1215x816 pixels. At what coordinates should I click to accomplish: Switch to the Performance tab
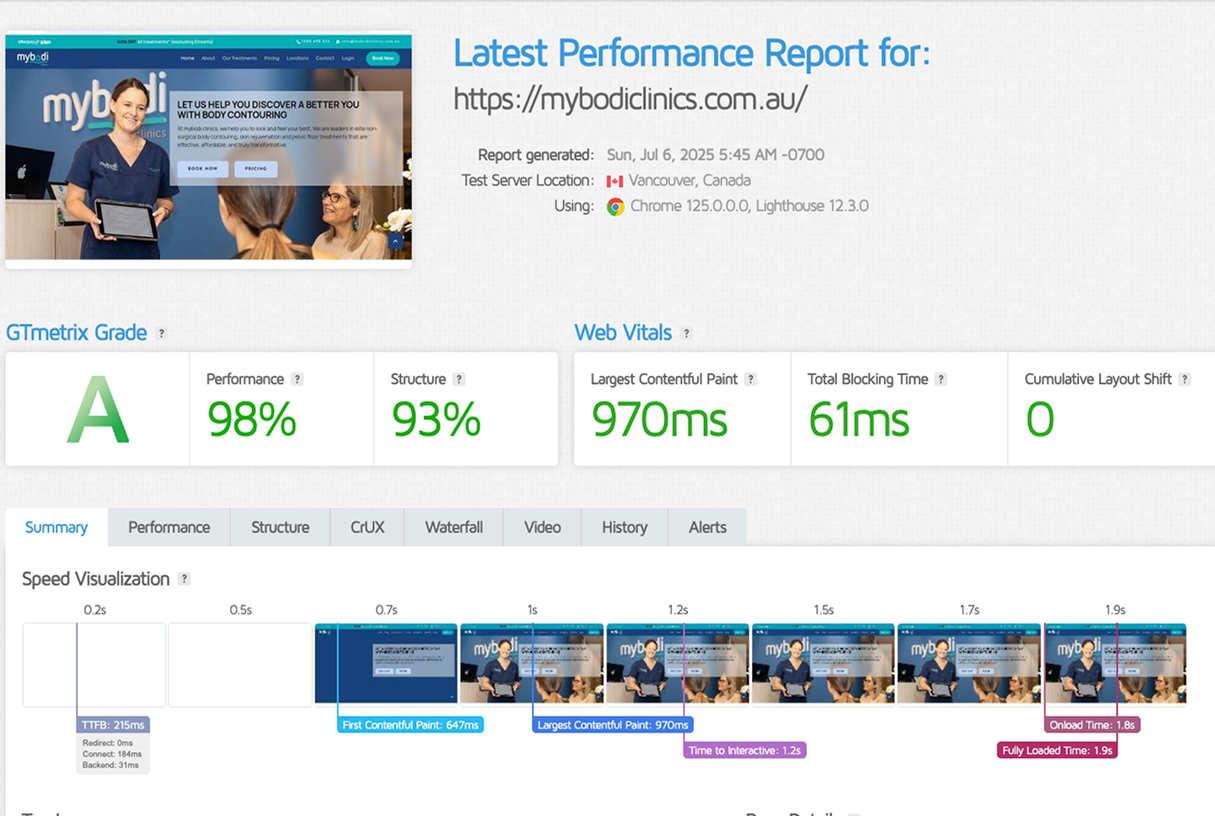pyautogui.click(x=169, y=528)
